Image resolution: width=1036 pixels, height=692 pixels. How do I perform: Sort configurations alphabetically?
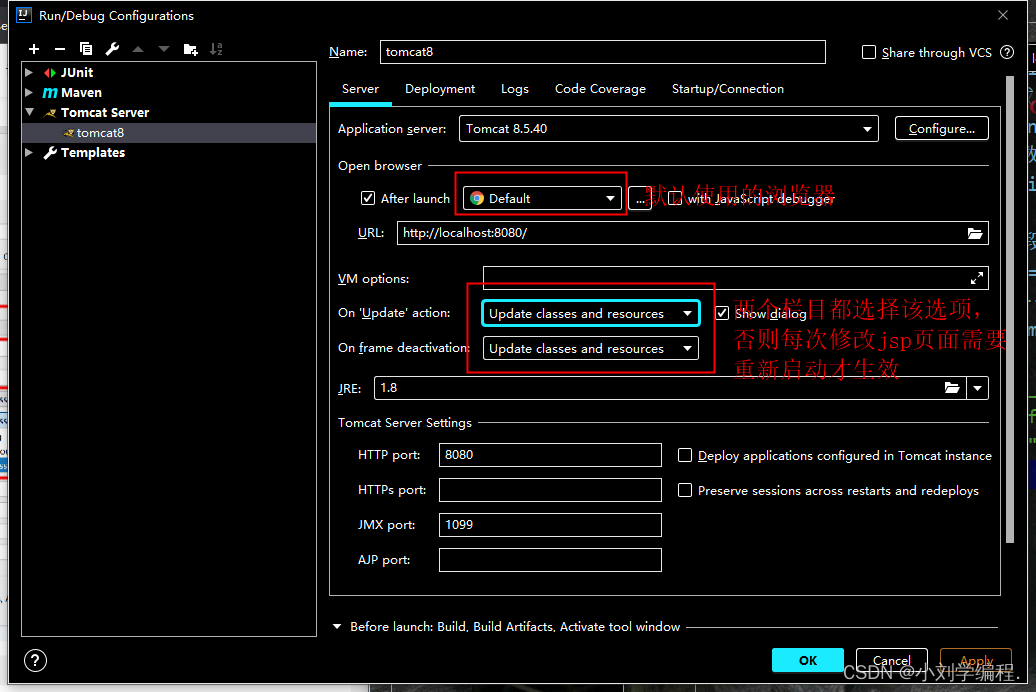coord(216,49)
